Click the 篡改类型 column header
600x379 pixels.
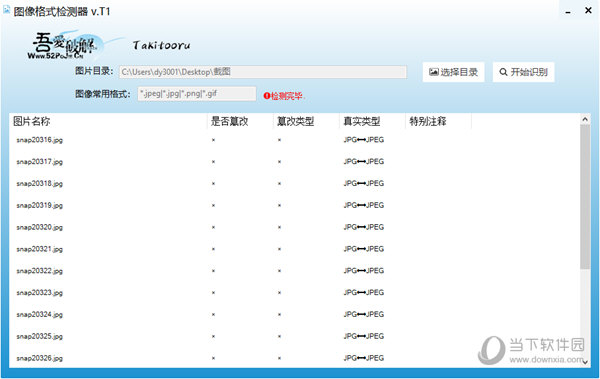[x=307, y=121]
